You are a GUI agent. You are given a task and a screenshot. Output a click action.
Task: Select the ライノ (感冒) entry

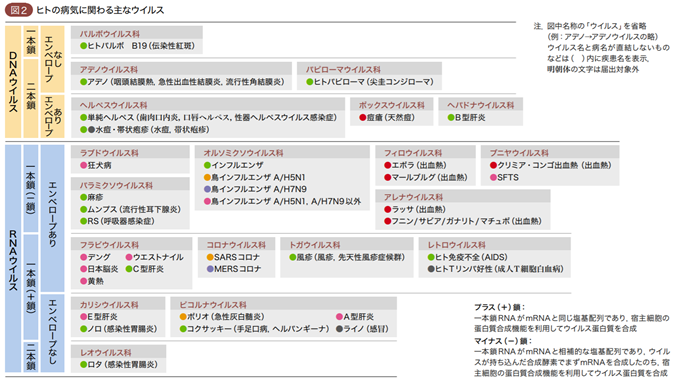click(362, 329)
